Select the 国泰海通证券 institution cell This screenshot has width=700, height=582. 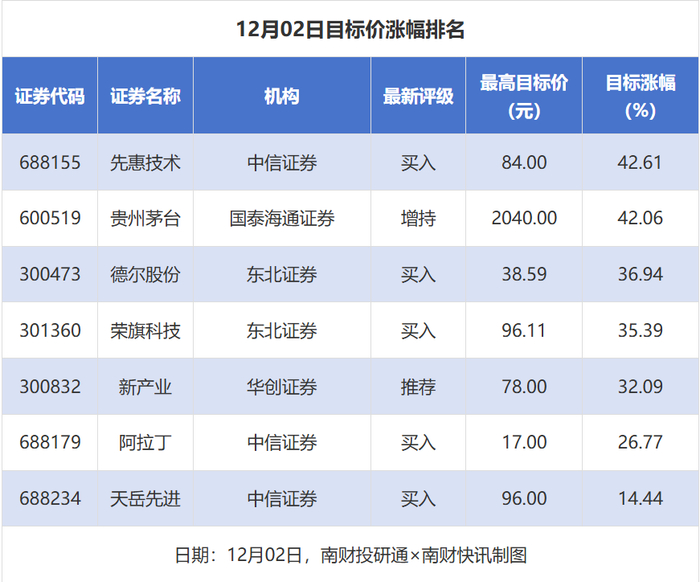coord(282,218)
